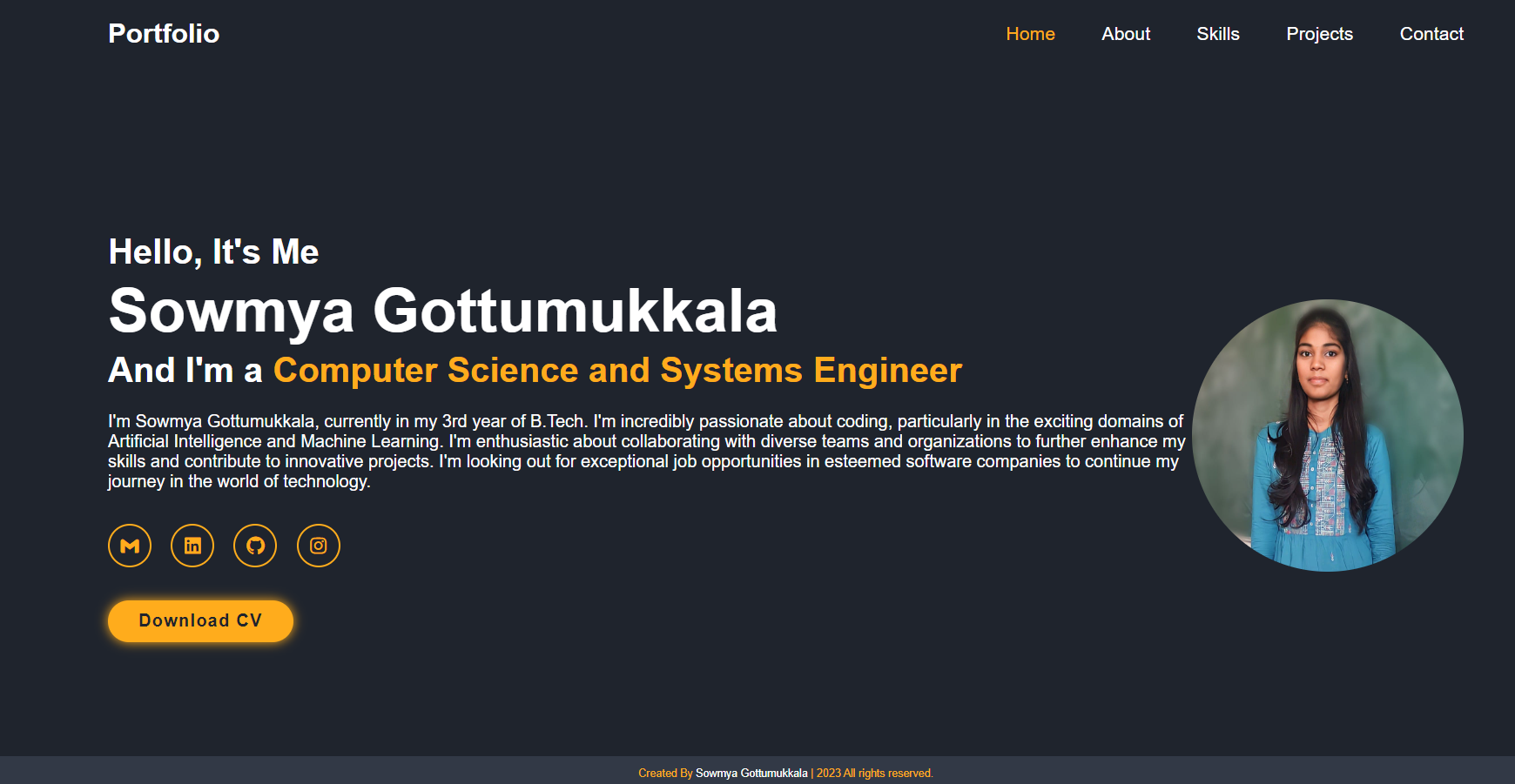1515x784 pixels.
Task: Navigate to the Skills tab
Action: pos(1218,34)
